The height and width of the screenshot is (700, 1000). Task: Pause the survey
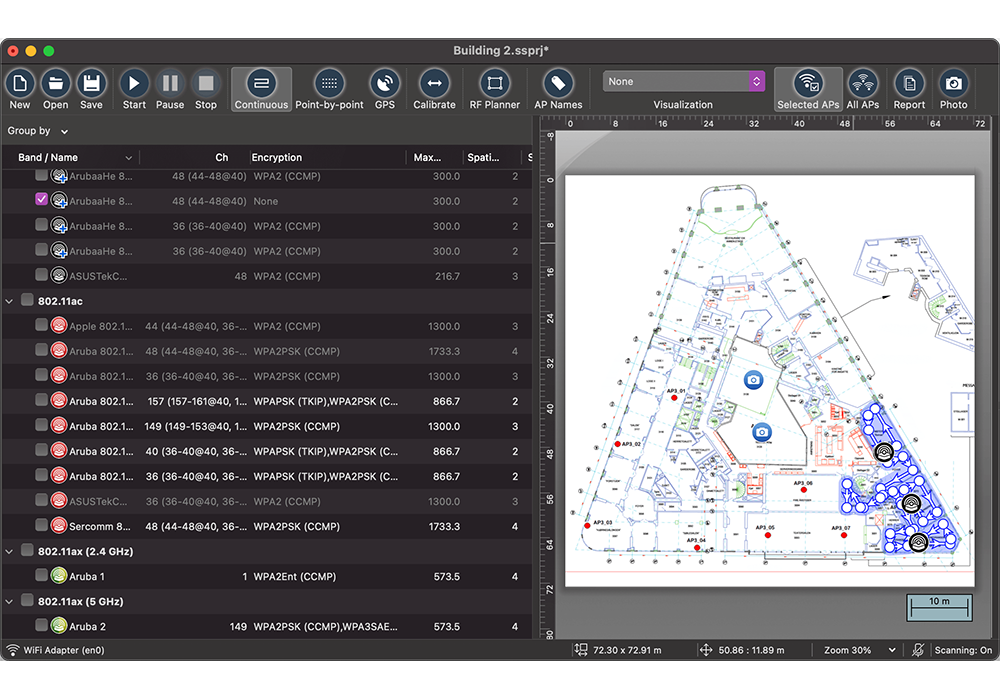tap(170, 84)
